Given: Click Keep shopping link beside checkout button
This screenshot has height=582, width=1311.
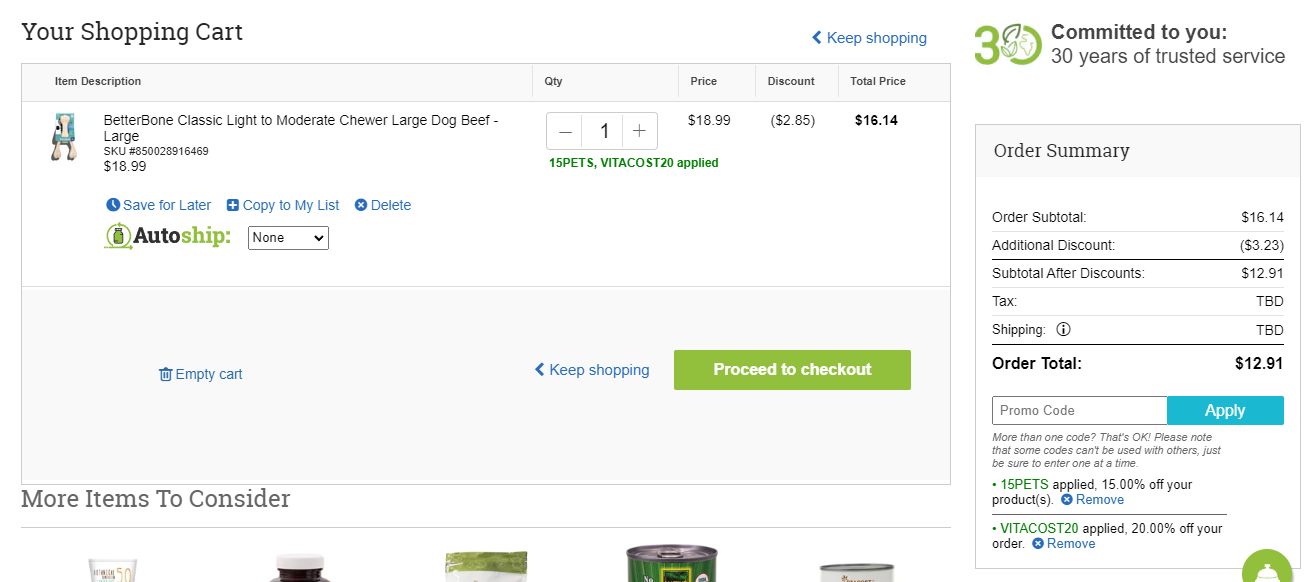Looking at the screenshot, I should click(592, 370).
